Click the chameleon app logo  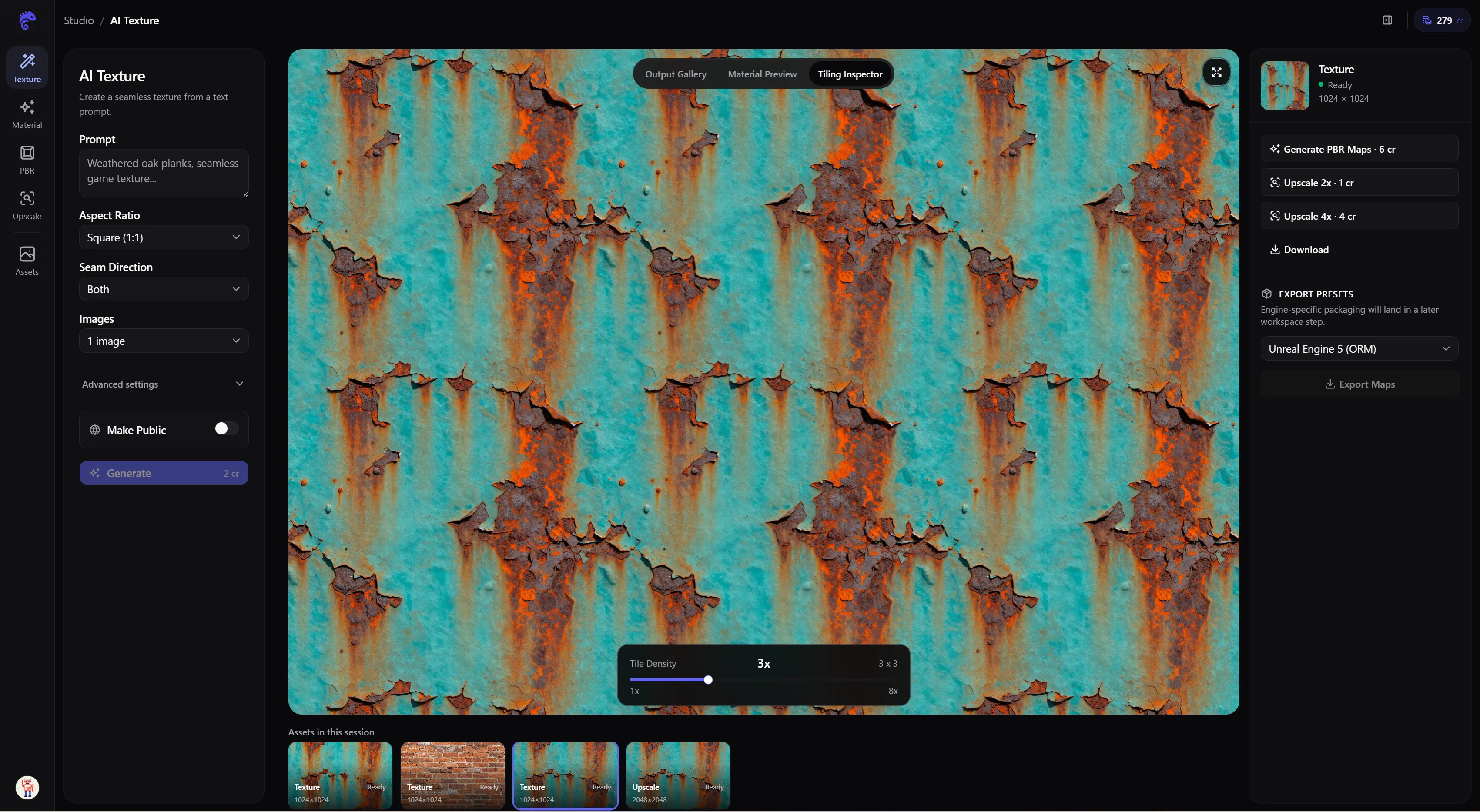coord(27,21)
